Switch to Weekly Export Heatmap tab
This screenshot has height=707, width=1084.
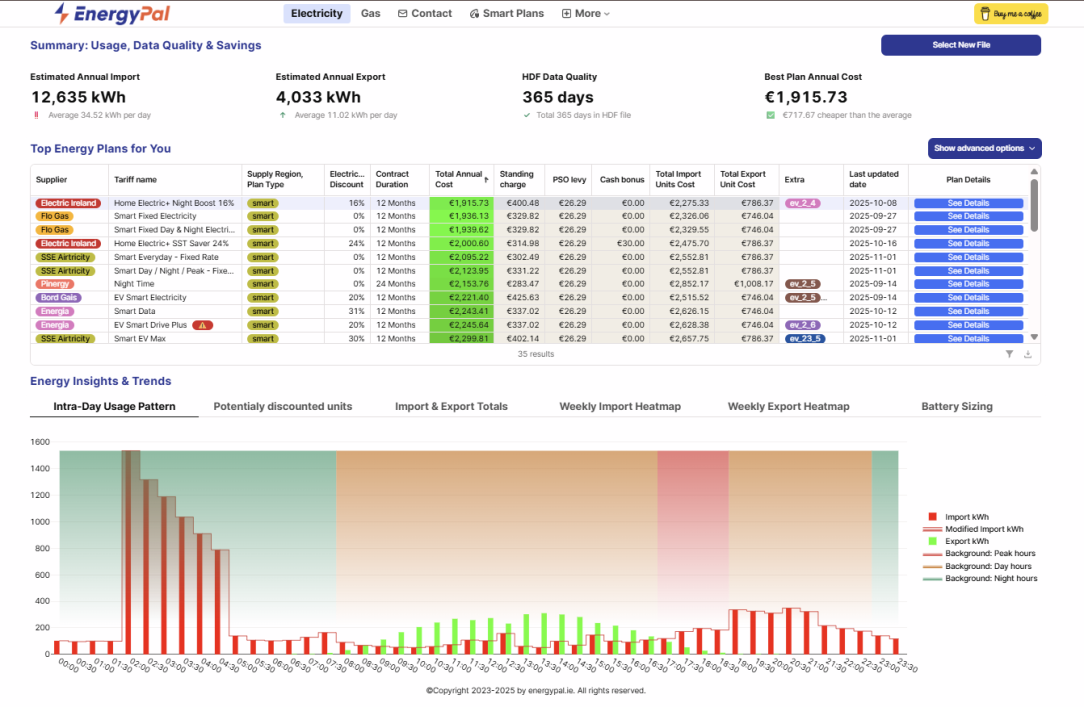coord(788,406)
